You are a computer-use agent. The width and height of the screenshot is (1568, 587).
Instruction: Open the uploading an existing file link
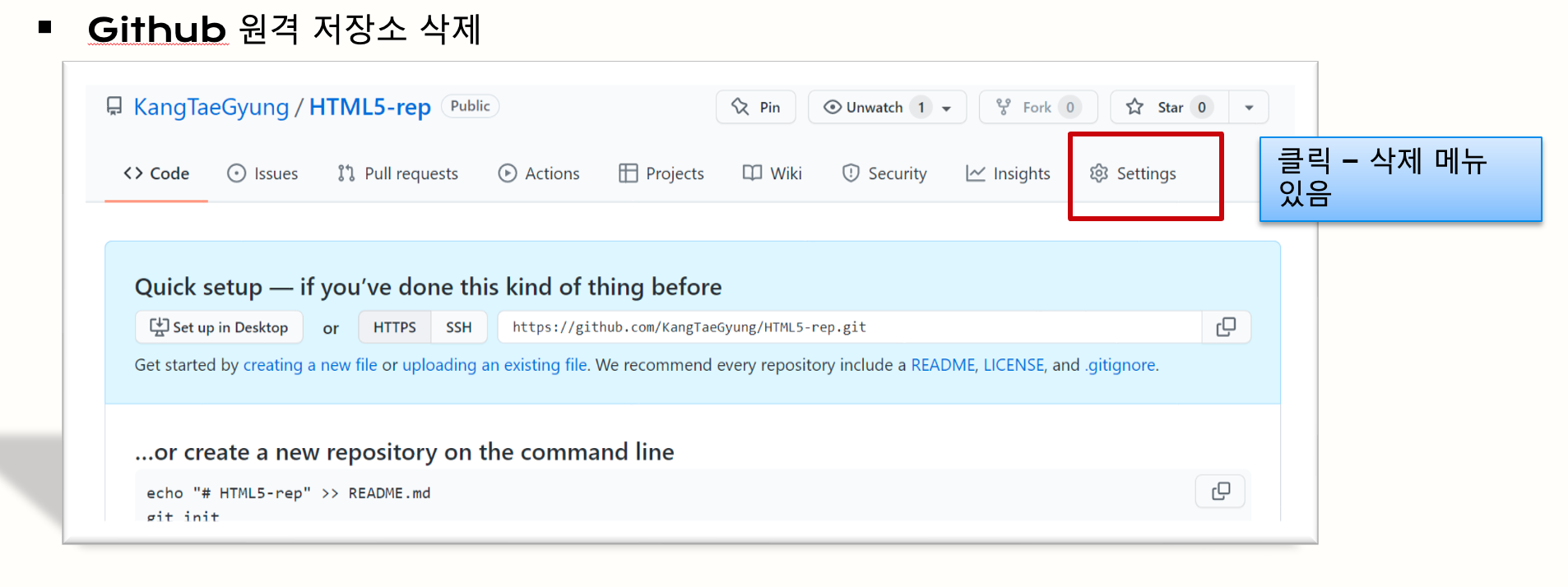click(x=494, y=365)
